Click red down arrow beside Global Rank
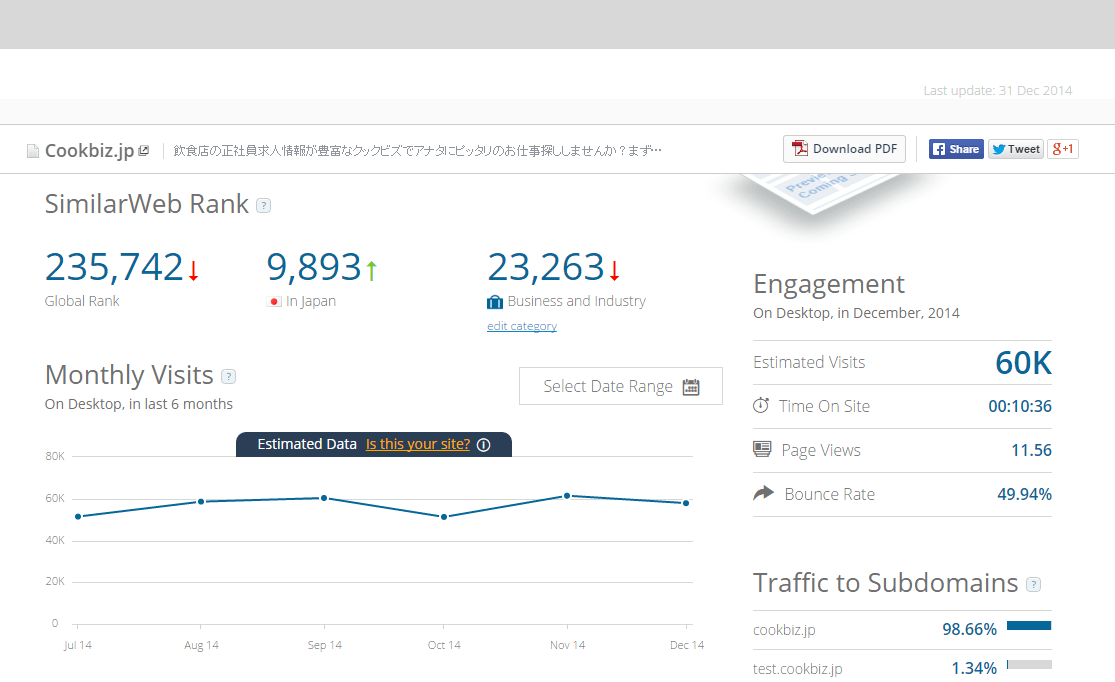This screenshot has width=1115, height=682. tap(193, 270)
